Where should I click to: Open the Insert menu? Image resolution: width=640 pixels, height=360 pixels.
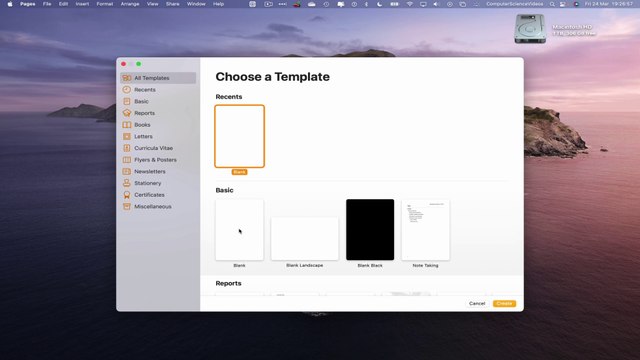pyautogui.click(x=82, y=4)
